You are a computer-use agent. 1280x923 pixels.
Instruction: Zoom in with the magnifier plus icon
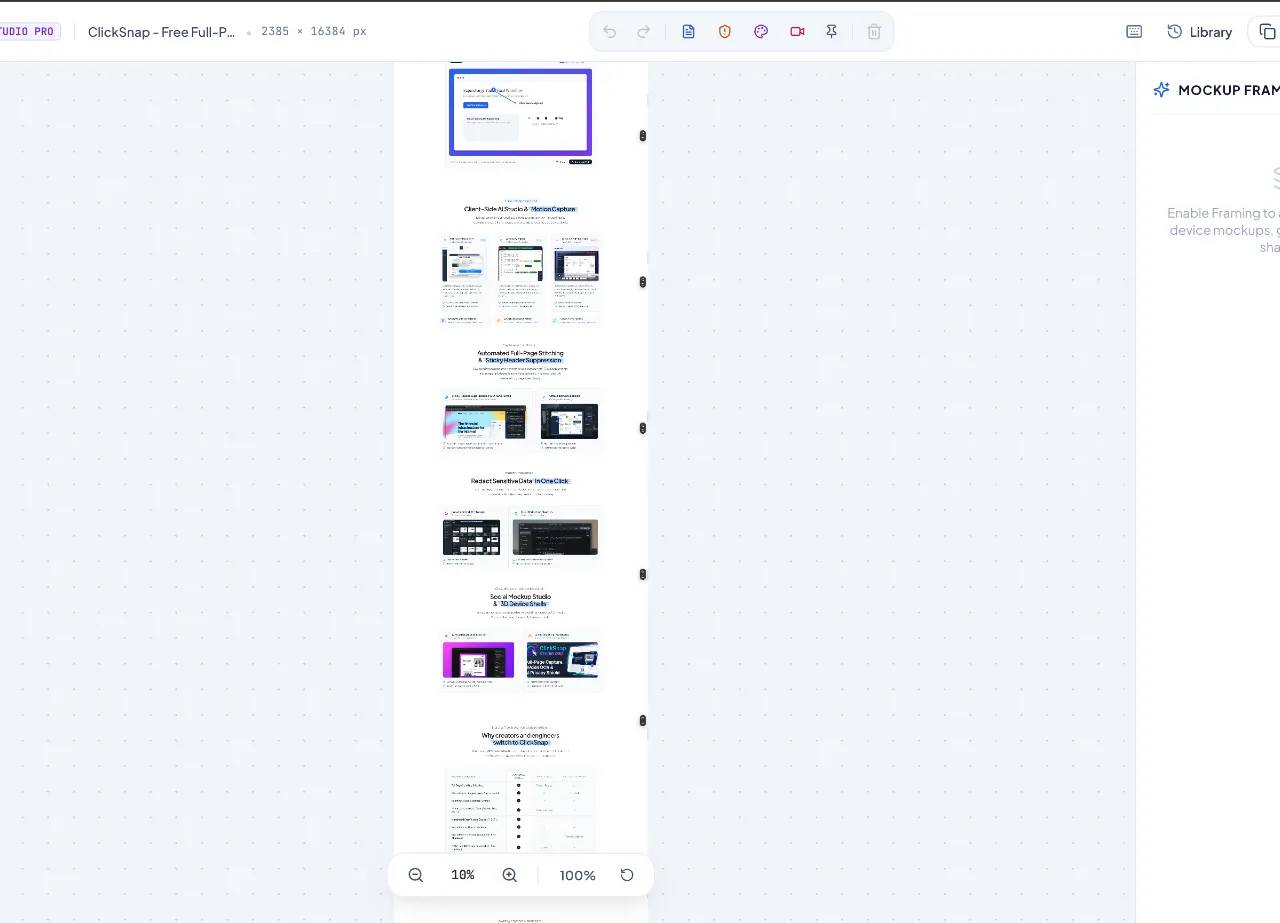click(x=510, y=875)
